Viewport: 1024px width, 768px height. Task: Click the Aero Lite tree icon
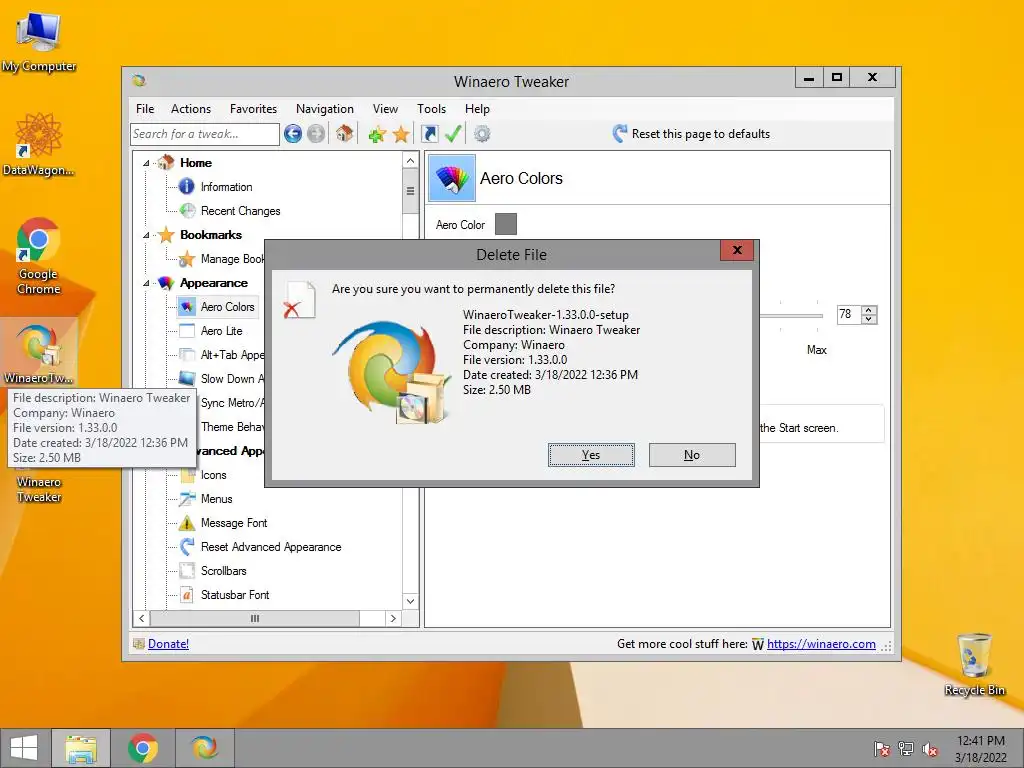[x=187, y=330]
